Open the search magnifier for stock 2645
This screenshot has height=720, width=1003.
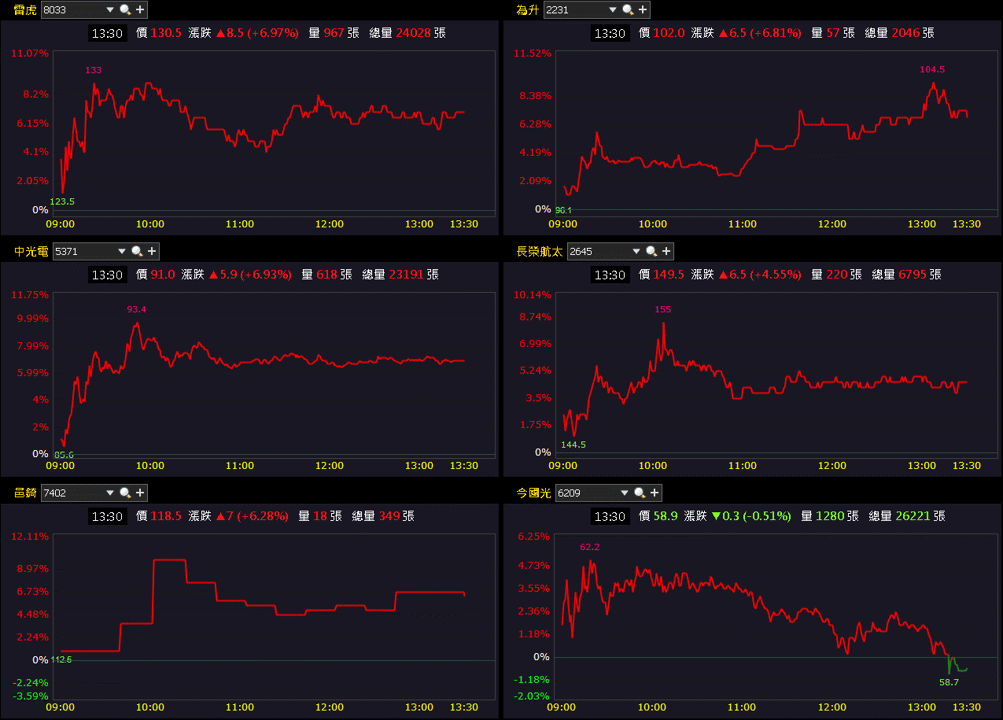coord(651,251)
